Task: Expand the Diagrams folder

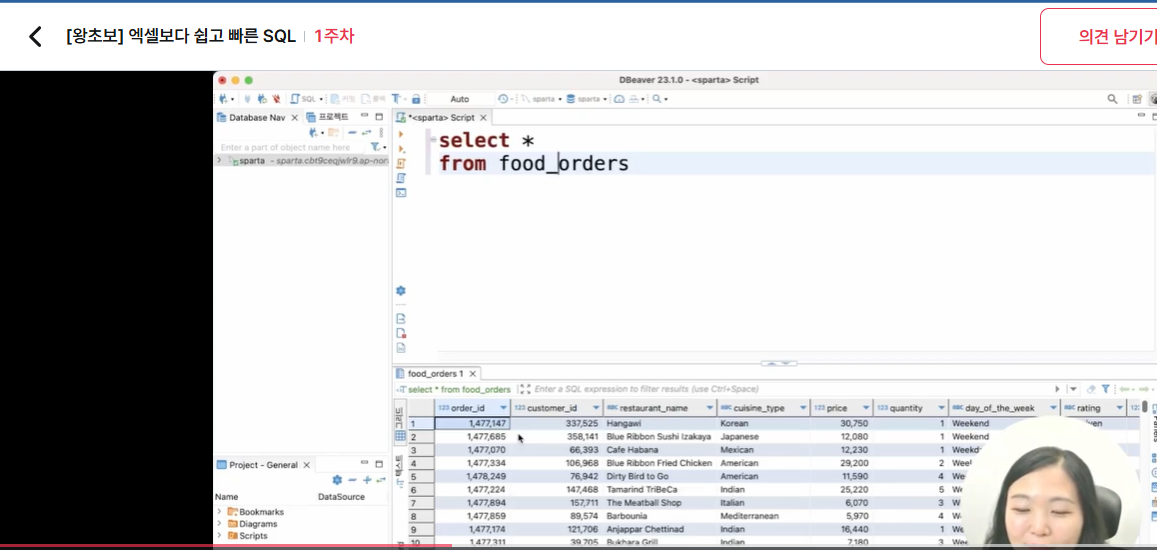Action: pos(218,523)
